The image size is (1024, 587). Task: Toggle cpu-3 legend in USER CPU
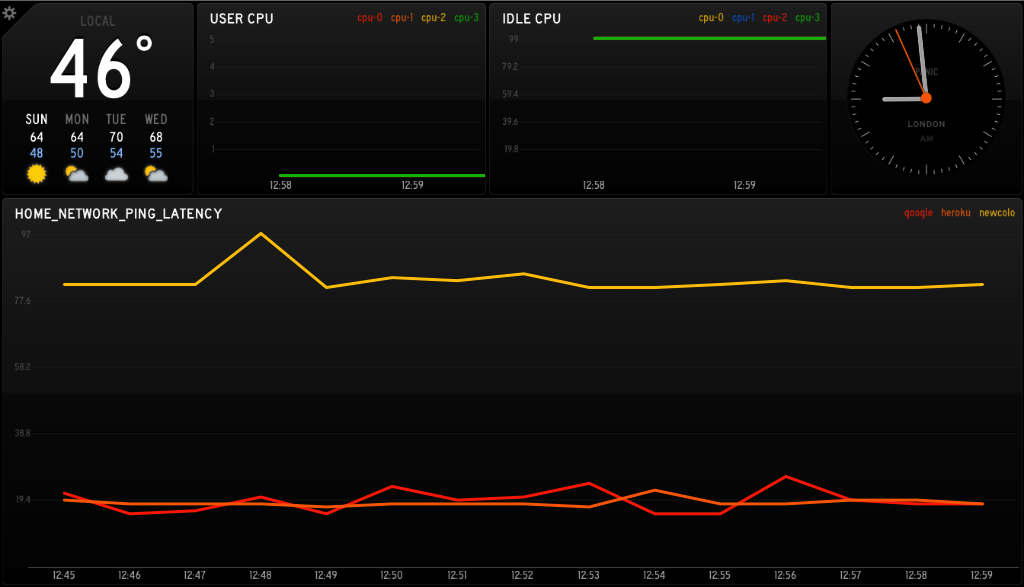coord(466,18)
